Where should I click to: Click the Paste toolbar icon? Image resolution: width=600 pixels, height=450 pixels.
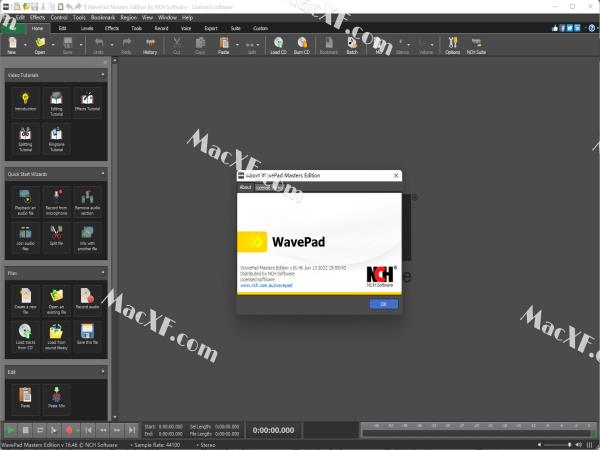(x=224, y=45)
